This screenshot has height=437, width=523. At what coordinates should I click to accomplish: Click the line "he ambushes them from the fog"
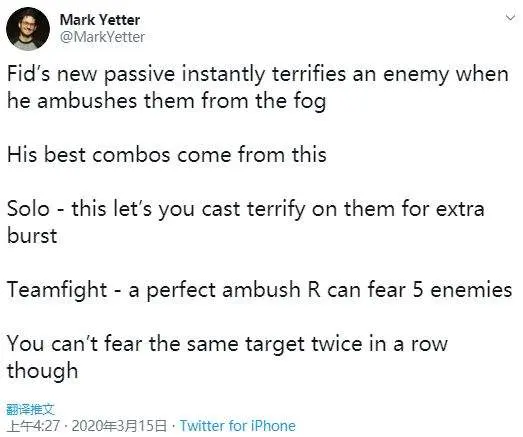point(166,101)
